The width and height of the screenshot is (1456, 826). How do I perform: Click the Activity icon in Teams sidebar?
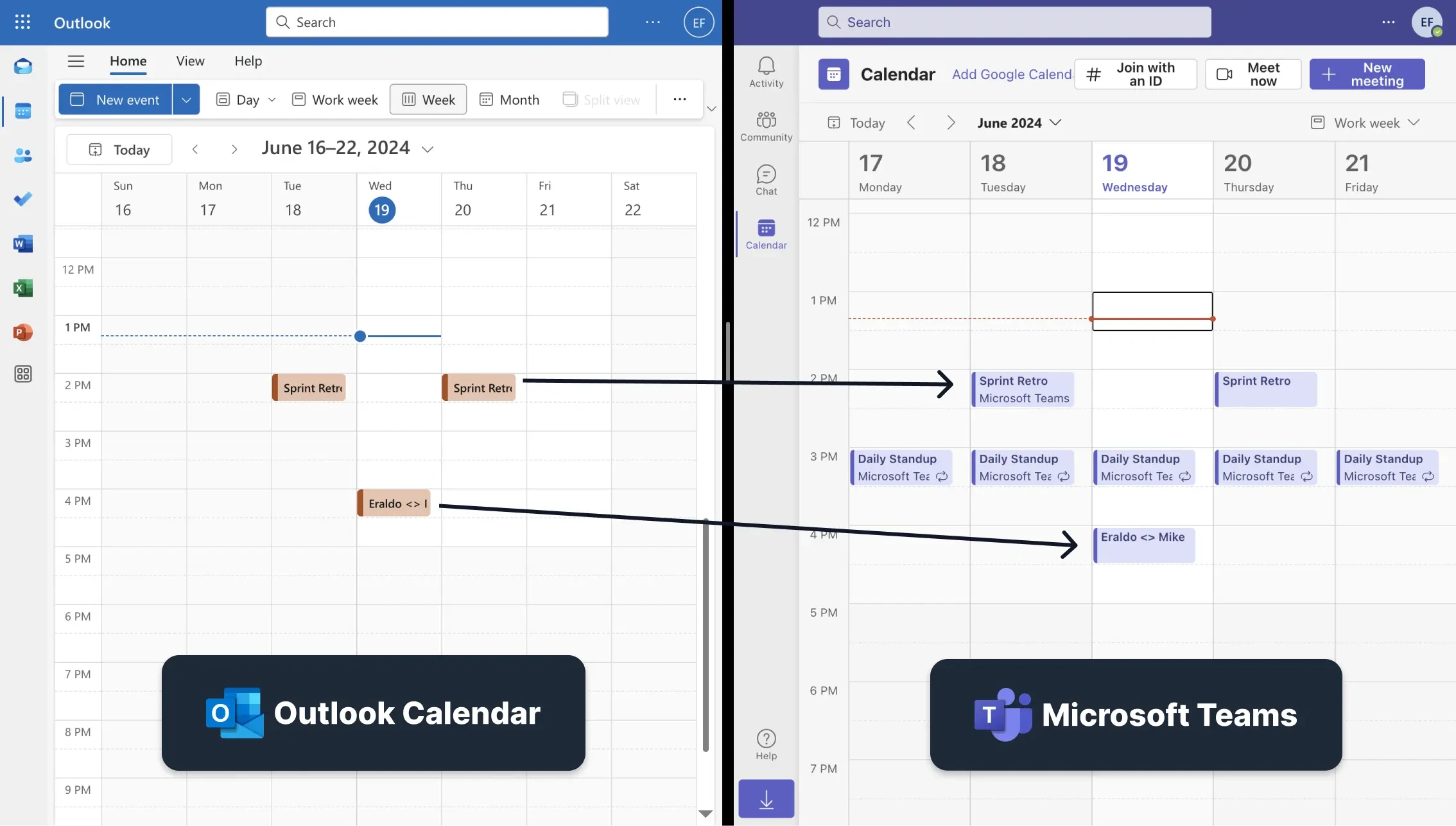pyautogui.click(x=766, y=71)
